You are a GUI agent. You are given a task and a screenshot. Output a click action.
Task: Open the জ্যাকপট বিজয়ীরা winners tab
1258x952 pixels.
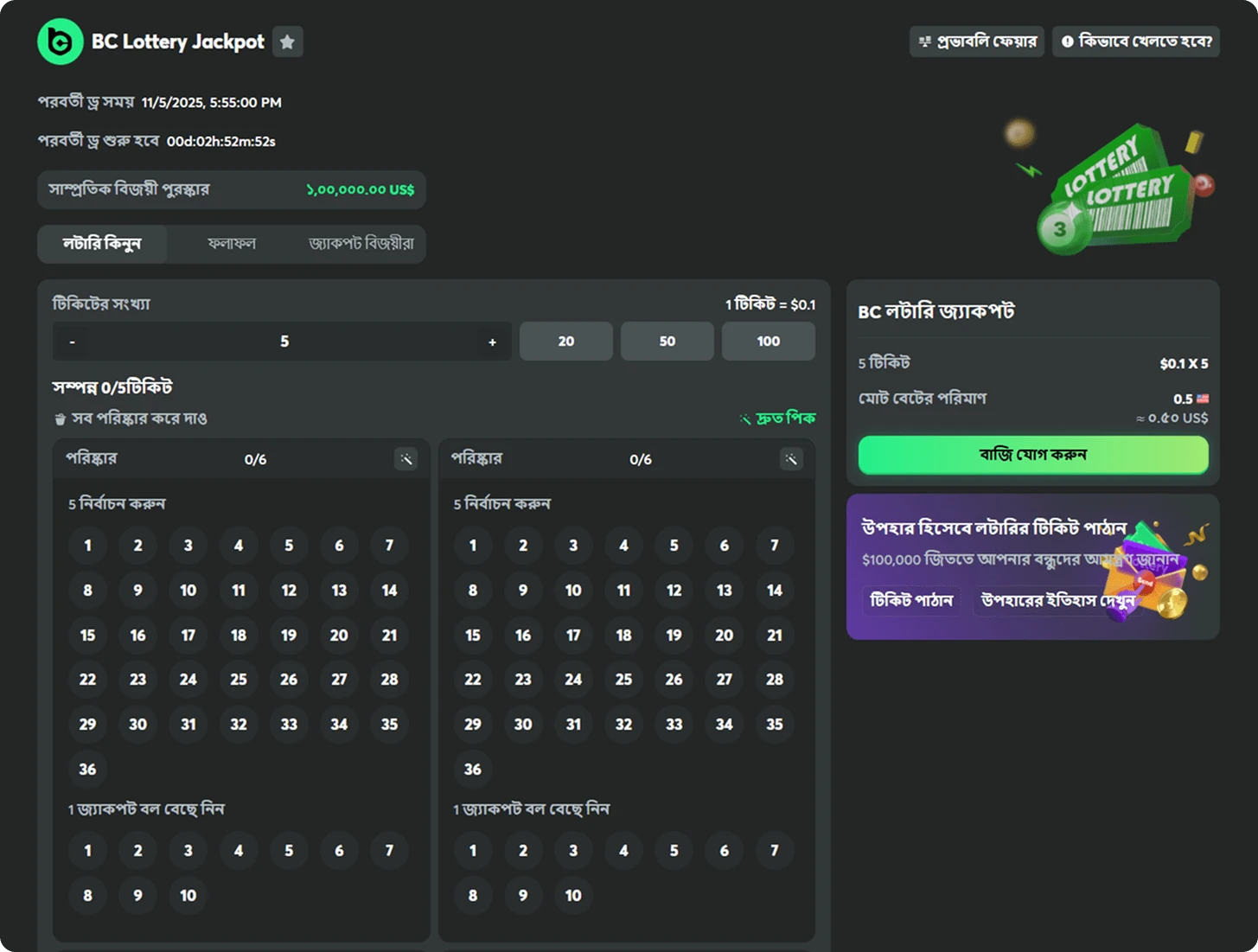point(361,244)
